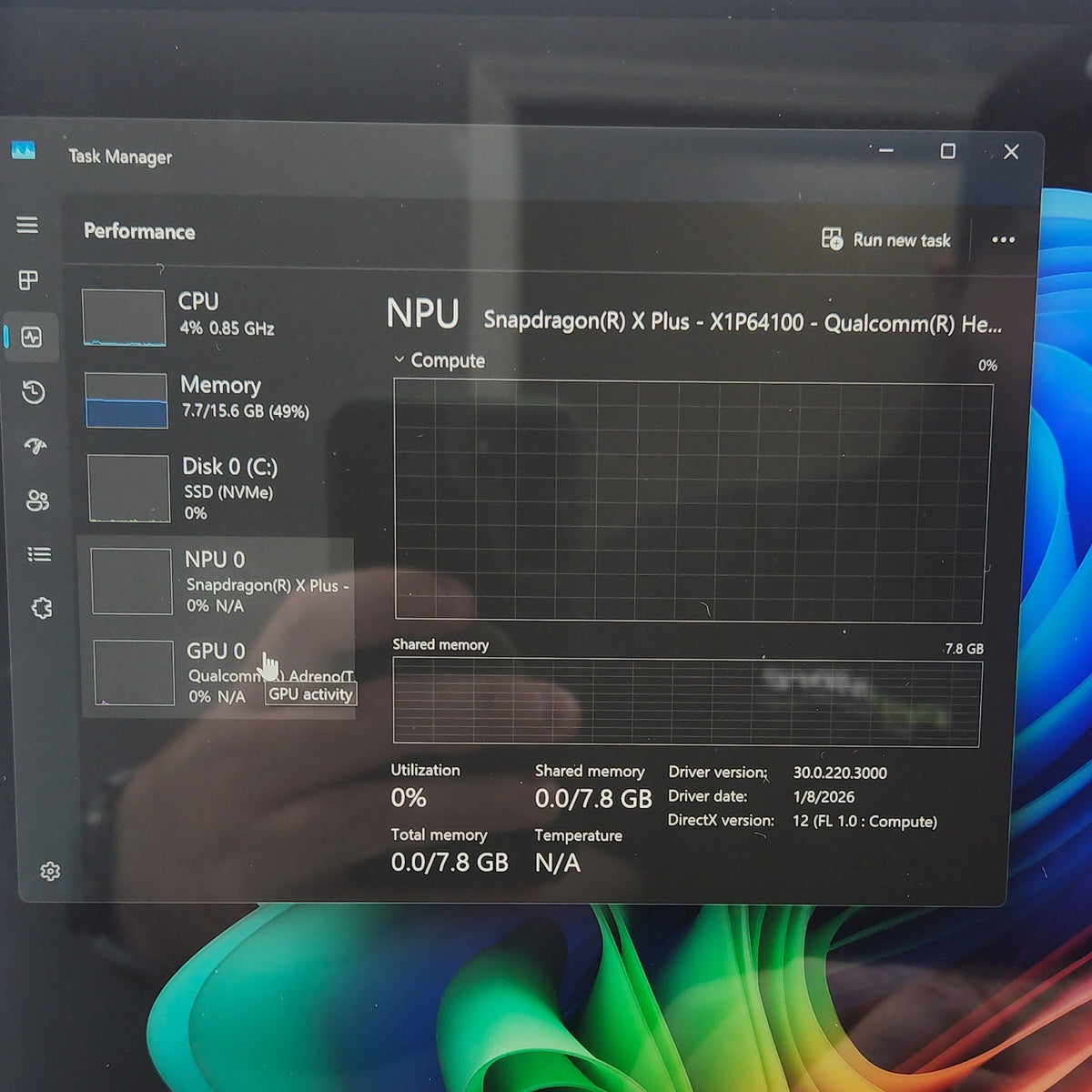Select the Performance page icon

[32, 338]
